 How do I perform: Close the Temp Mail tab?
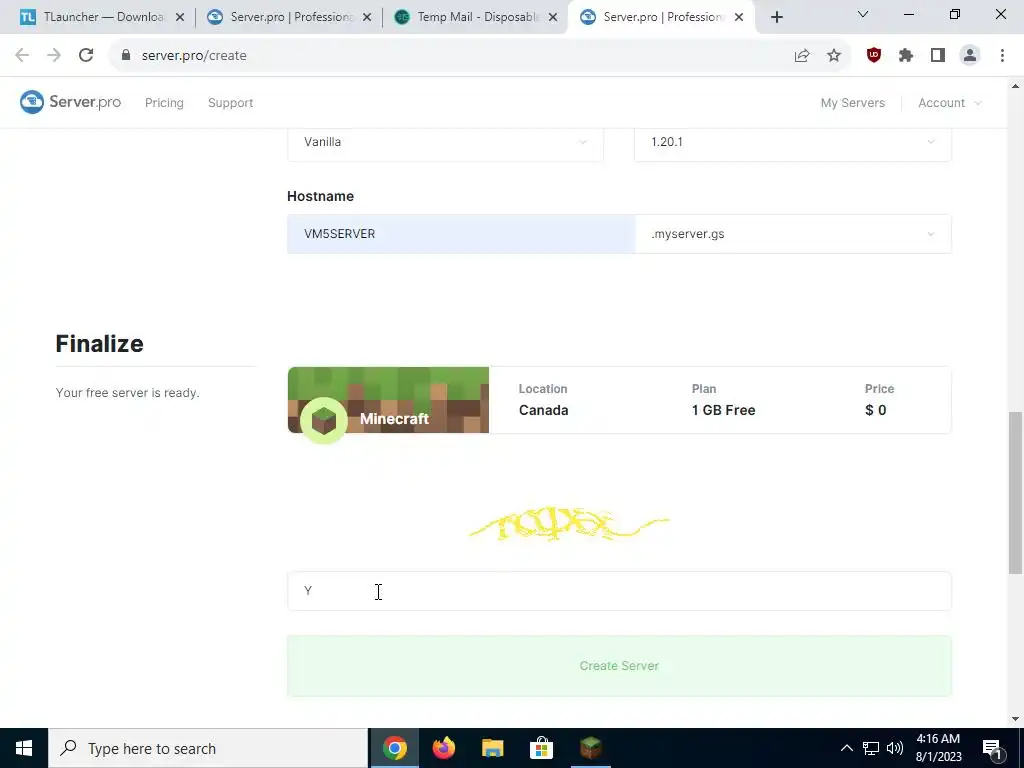click(x=553, y=18)
